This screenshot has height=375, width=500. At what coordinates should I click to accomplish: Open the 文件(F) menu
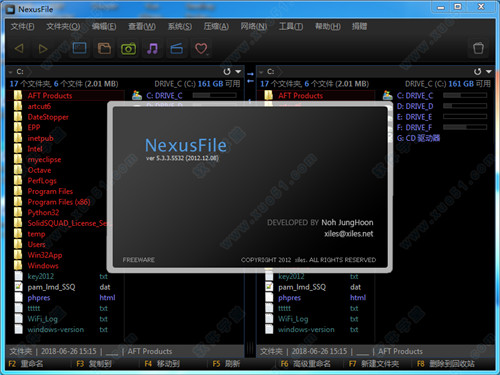[22, 26]
